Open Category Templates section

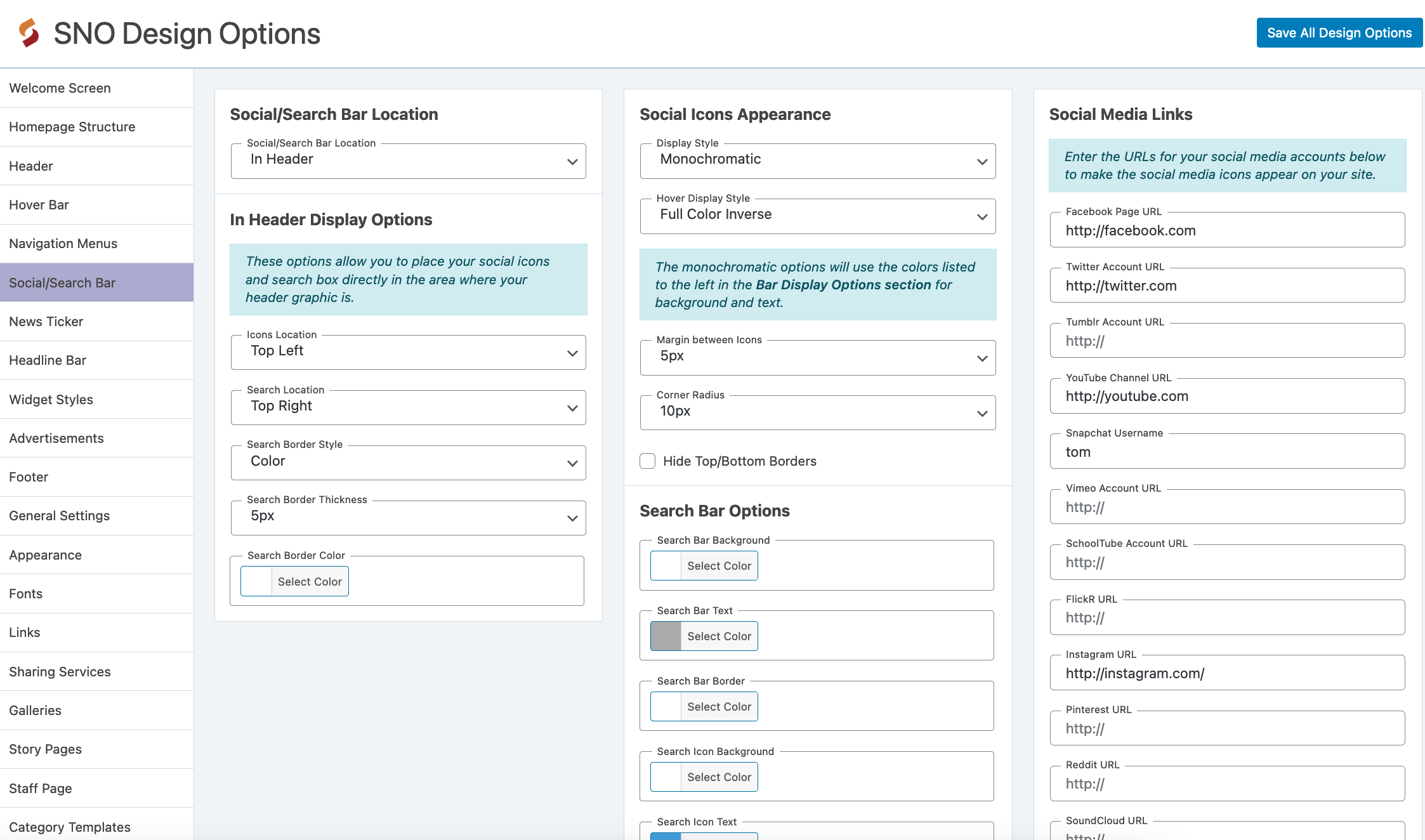point(96,825)
